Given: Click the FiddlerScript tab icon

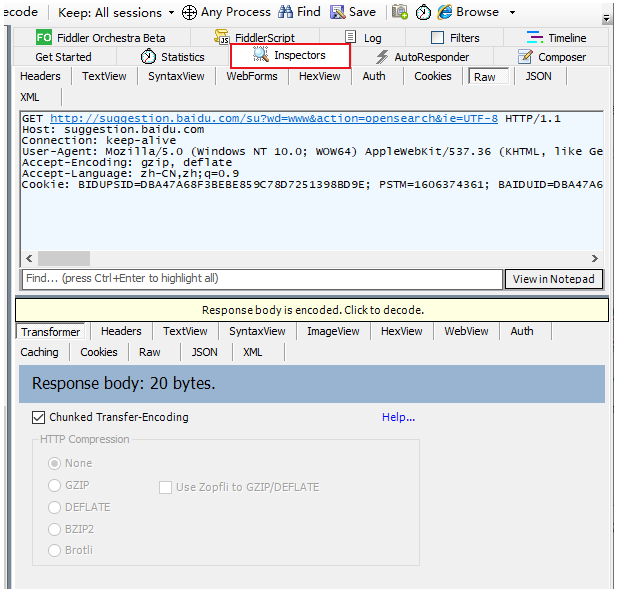Looking at the screenshot, I should coord(221,37).
